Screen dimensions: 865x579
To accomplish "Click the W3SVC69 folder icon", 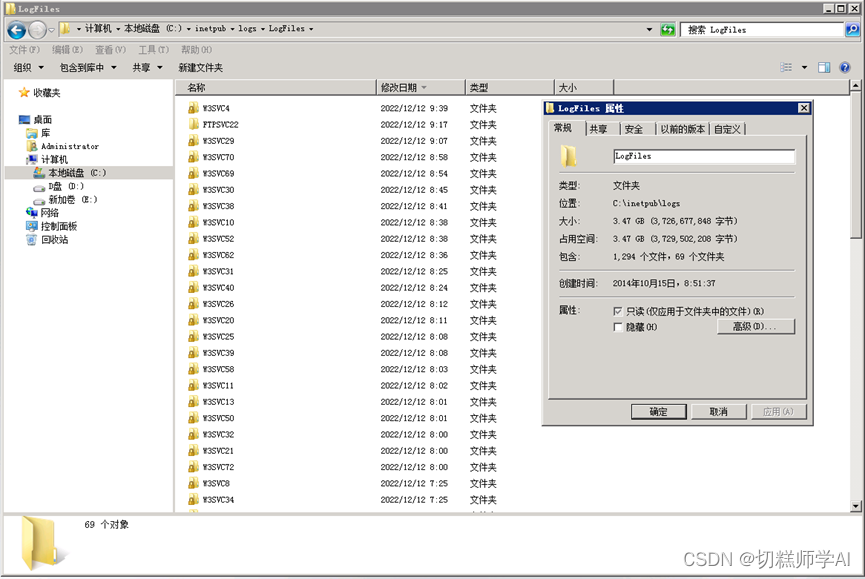I will coord(193,173).
